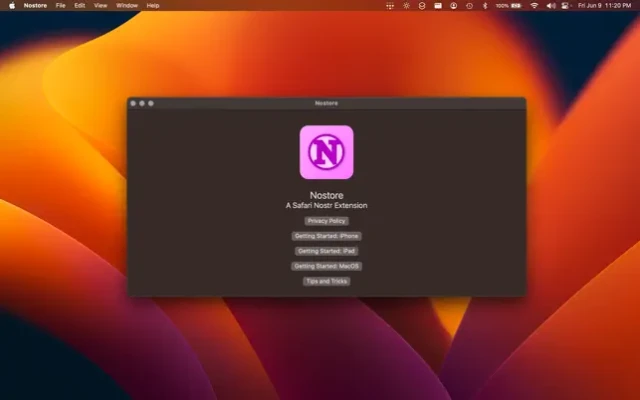
Task: Click the Tips and Tricks button
Action: click(x=327, y=282)
